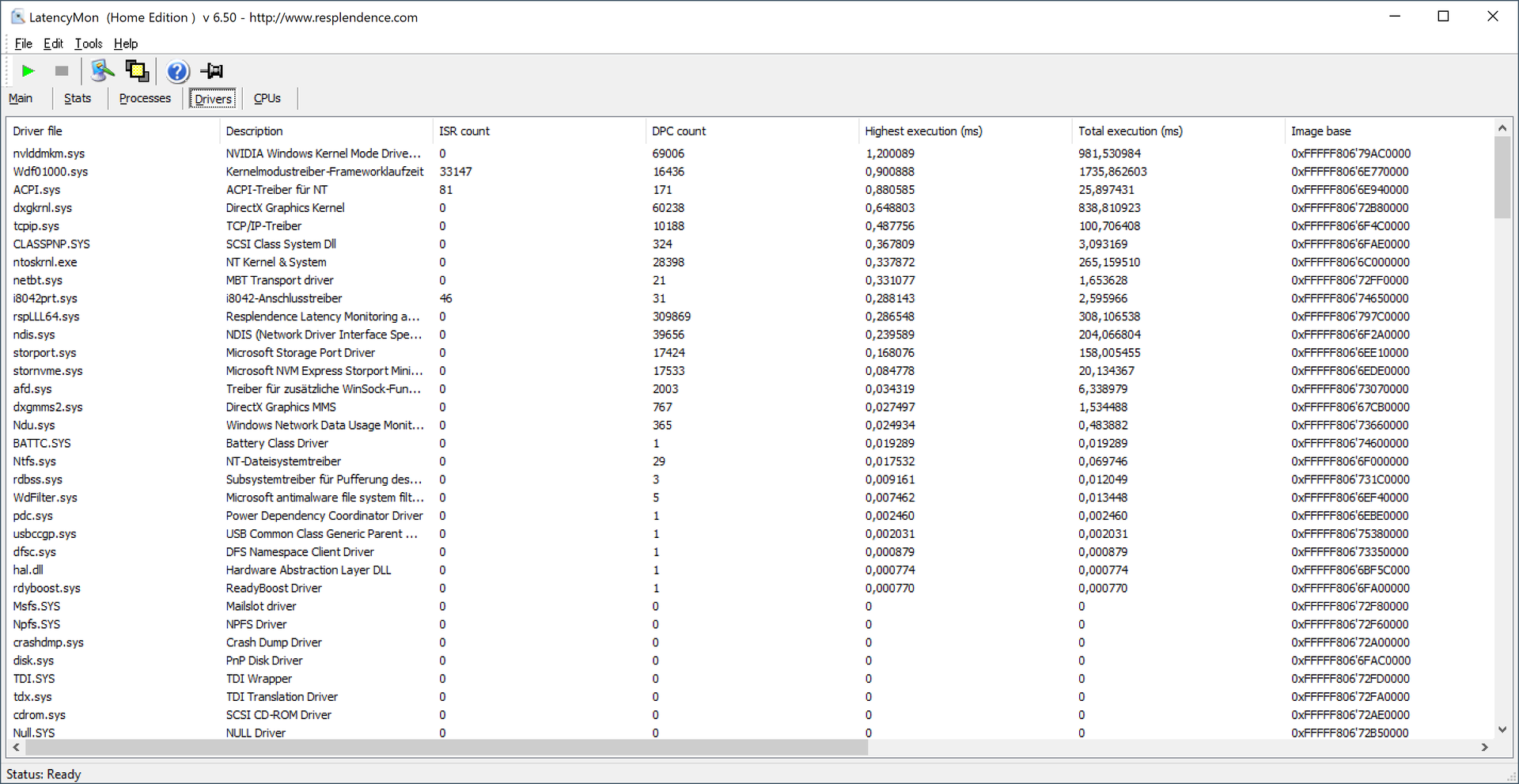The height and width of the screenshot is (784, 1519).
Task: Select the Ndu.sys driver row
Action: click(750, 426)
